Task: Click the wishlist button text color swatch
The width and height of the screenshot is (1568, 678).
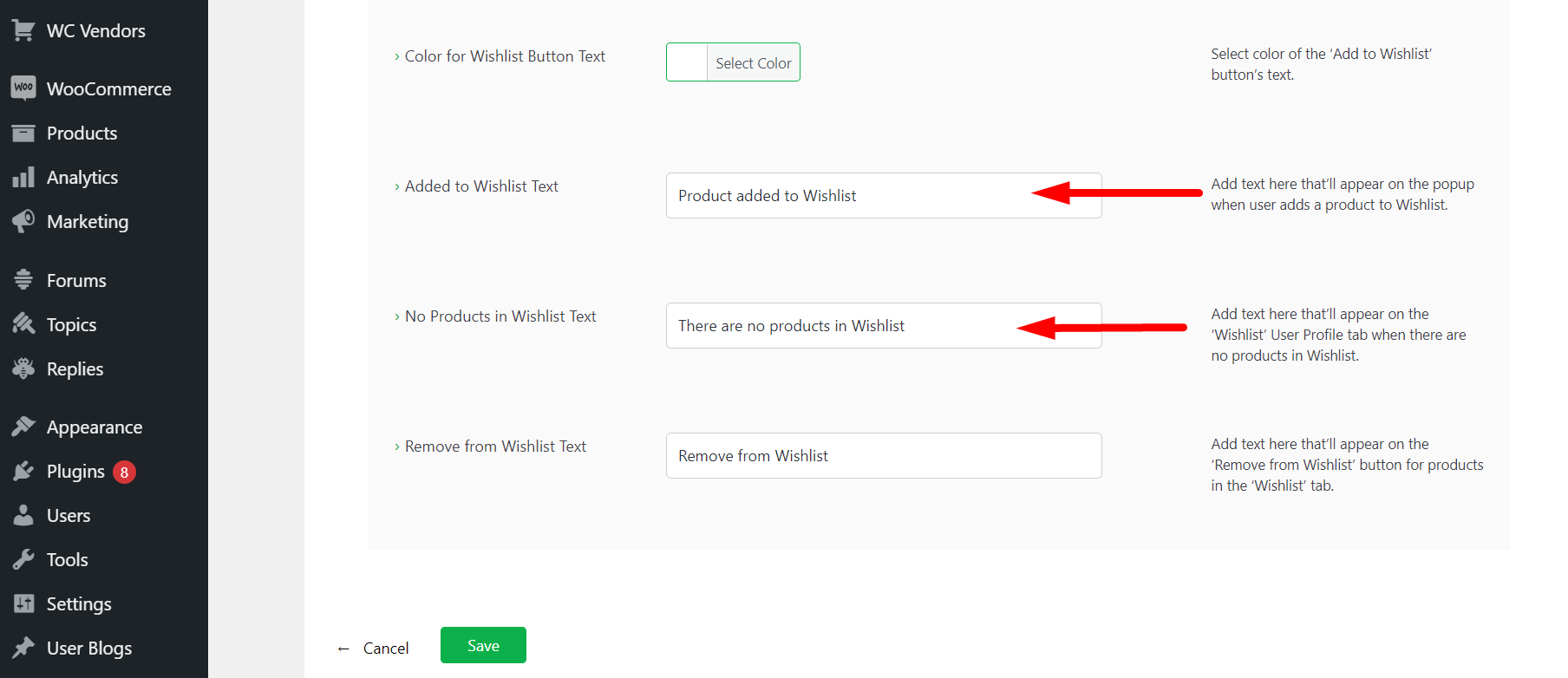Action: tap(686, 62)
